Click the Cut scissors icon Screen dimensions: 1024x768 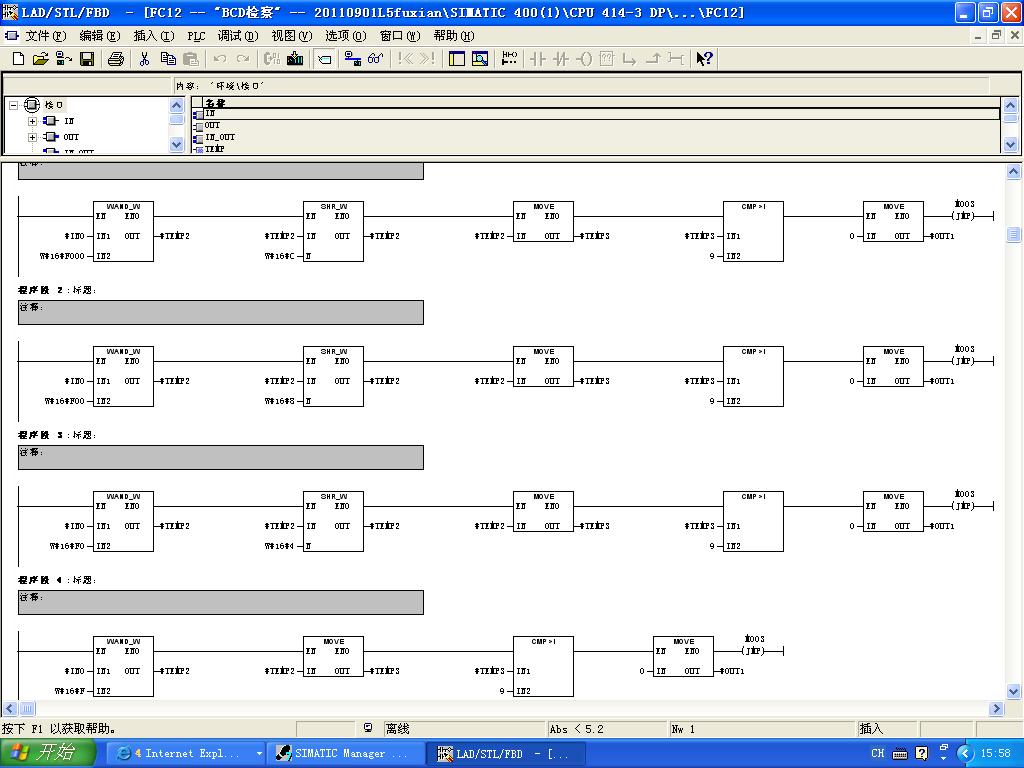pyautogui.click(x=144, y=59)
